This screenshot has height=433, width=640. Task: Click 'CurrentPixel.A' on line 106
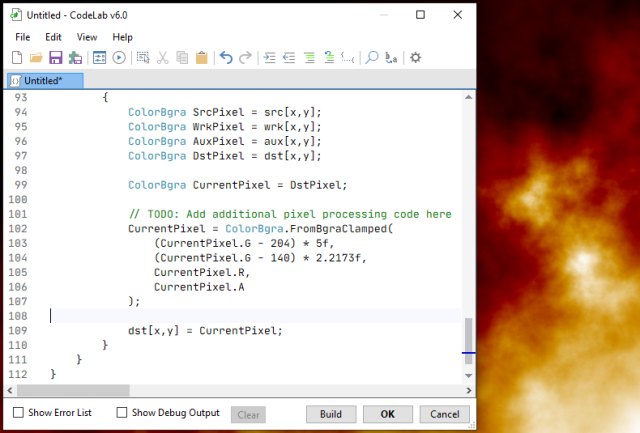tap(199, 287)
